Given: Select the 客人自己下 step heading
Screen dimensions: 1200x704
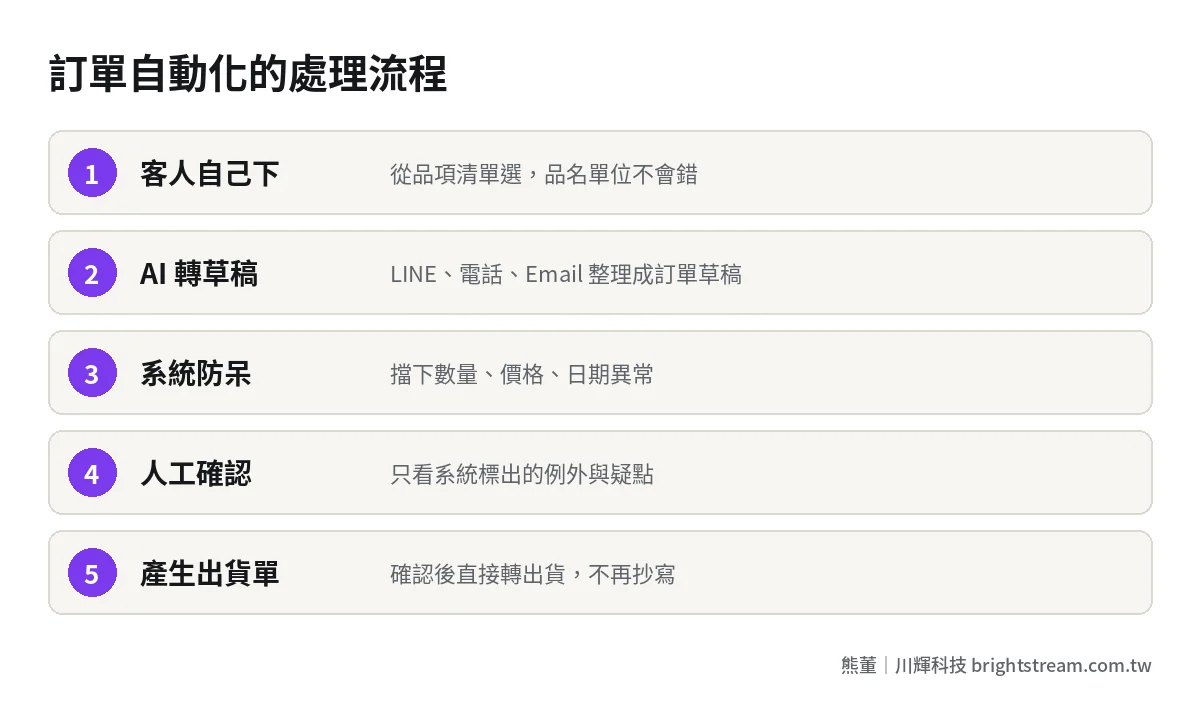Looking at the screenshot, I should tap(209, 174).
